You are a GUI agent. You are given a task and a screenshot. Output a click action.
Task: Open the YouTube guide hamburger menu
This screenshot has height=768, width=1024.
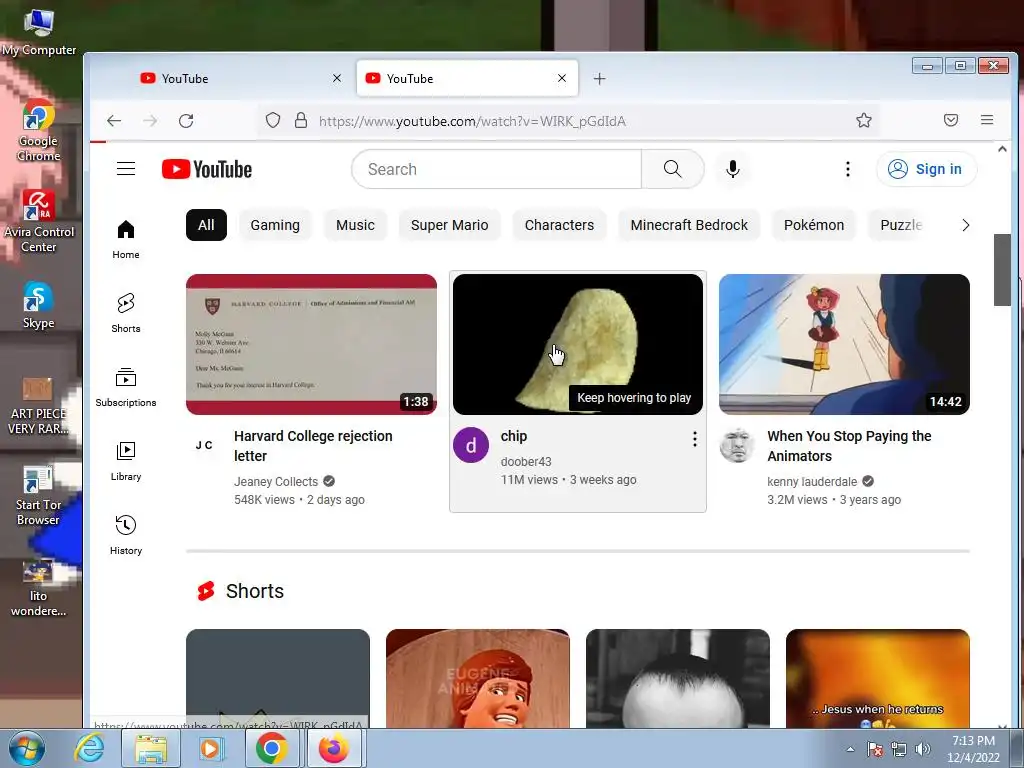(x=126, y=169)
